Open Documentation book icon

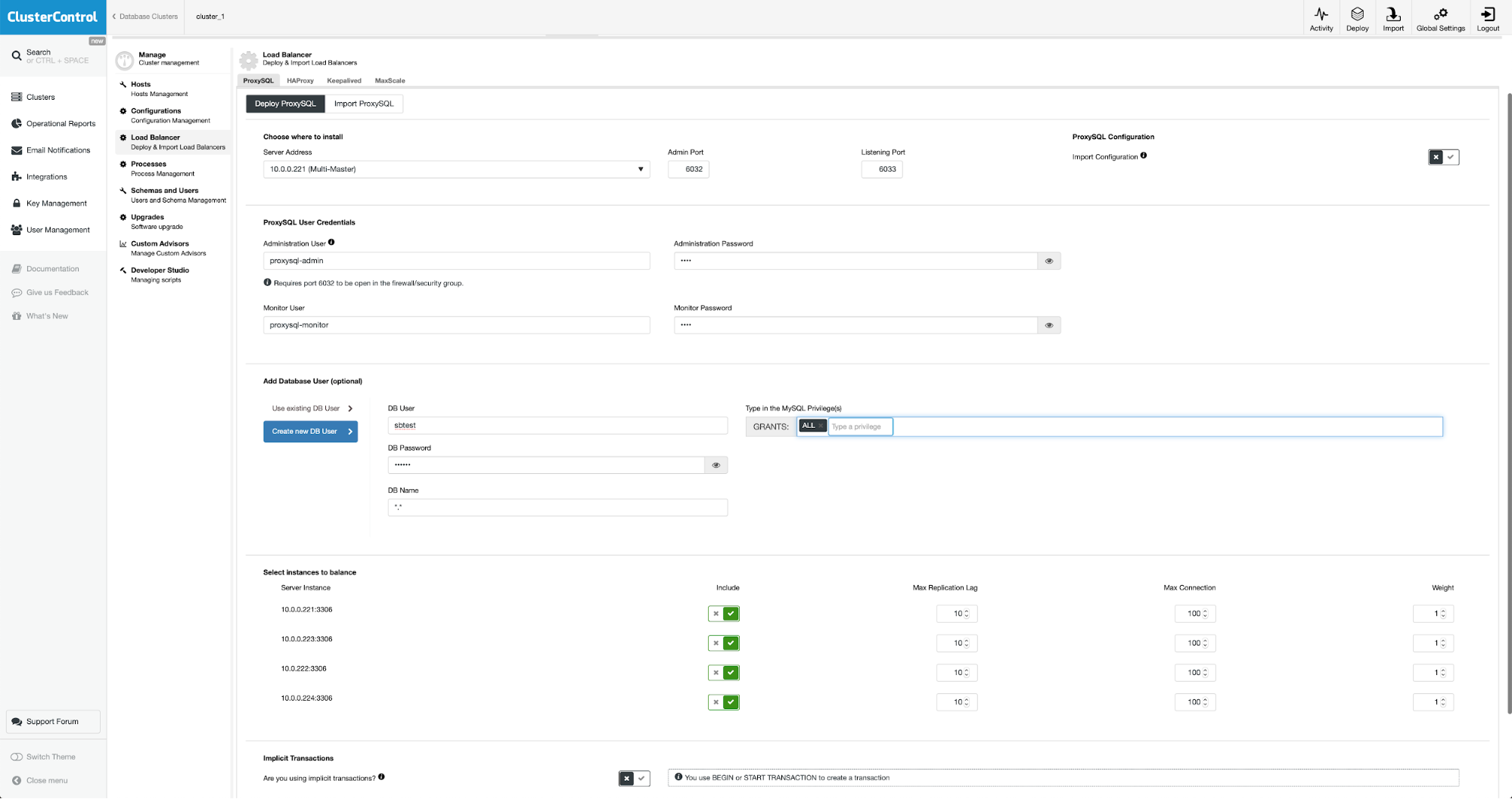[x=17, y=269]
